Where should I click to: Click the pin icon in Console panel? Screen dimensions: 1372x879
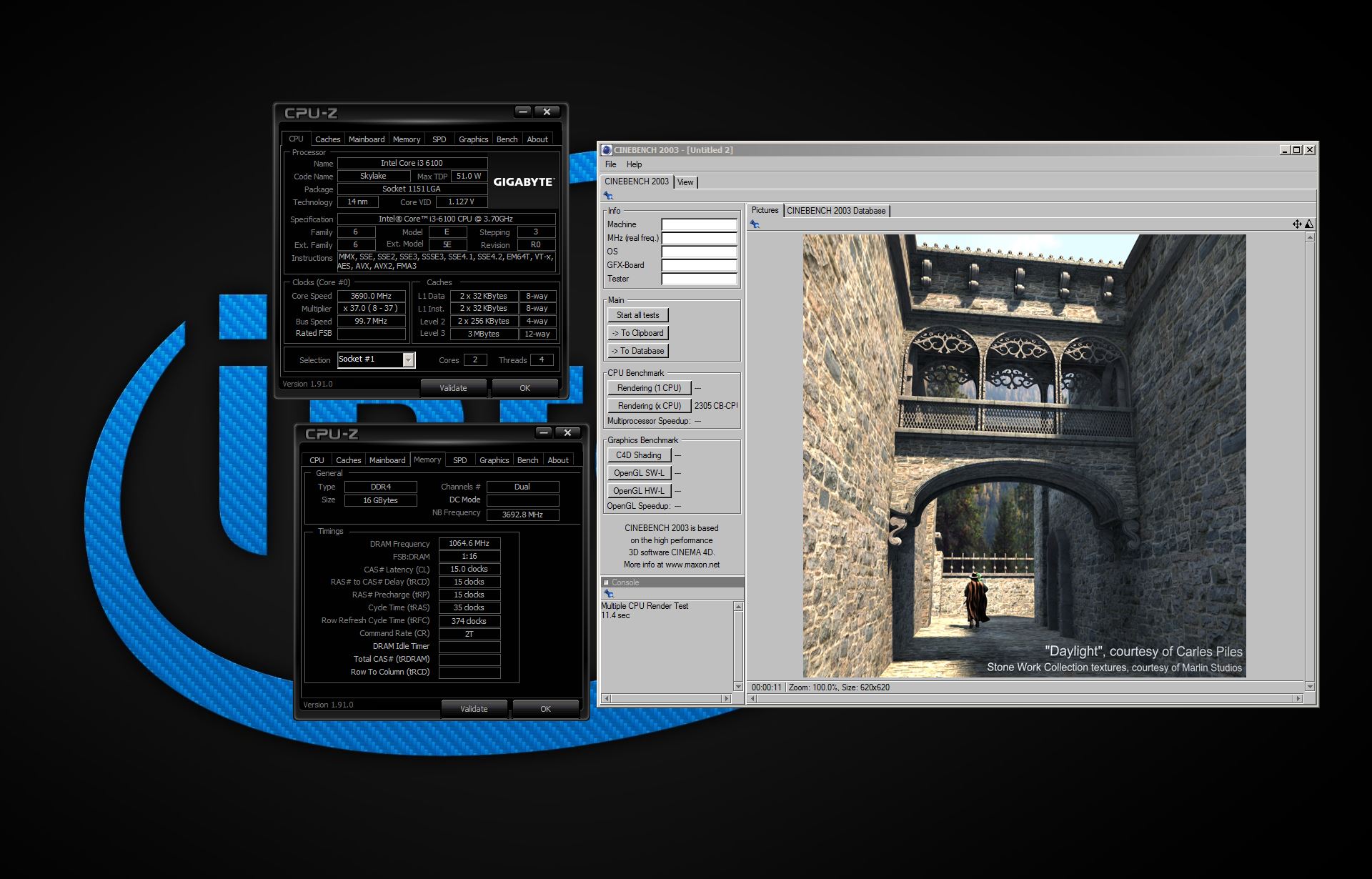tap(609, 594)
